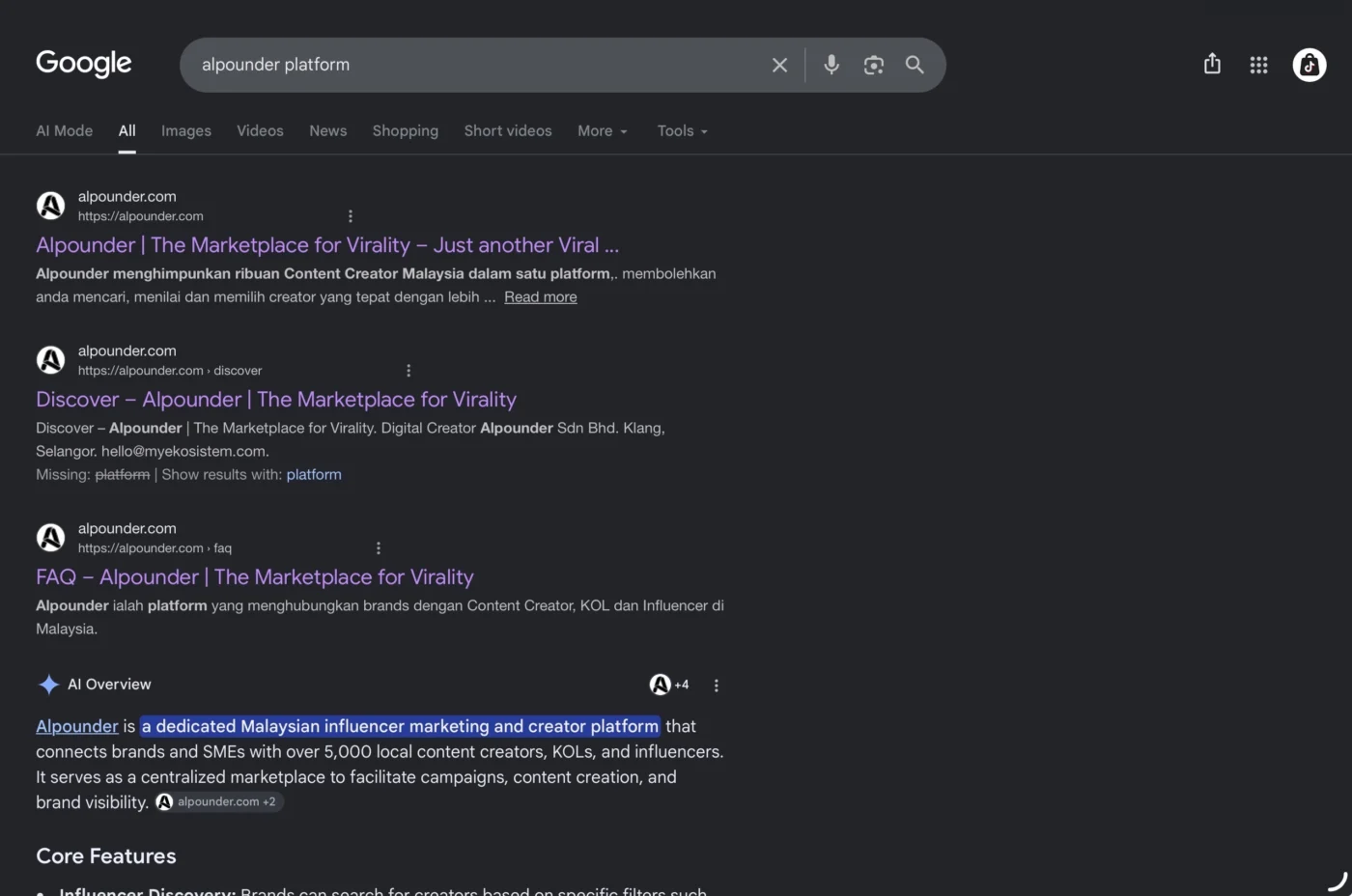Viewport: 1352px width, 896px height.
Task: Start voice search with microphone icon
Action: (x=831, y=65)
